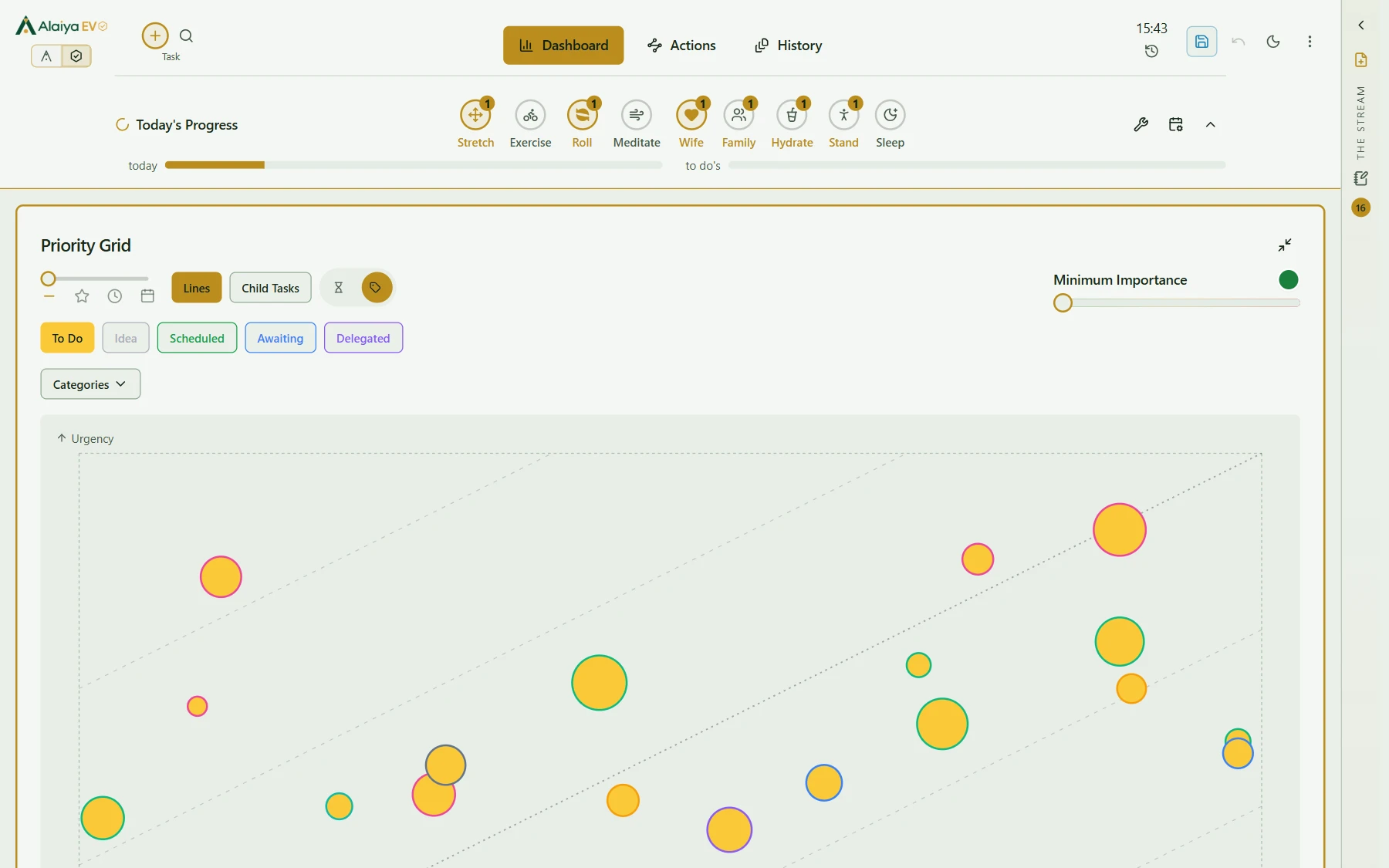Click the Wife heart icon
Screen dimensions: 1389x868
tap(691, 115)
